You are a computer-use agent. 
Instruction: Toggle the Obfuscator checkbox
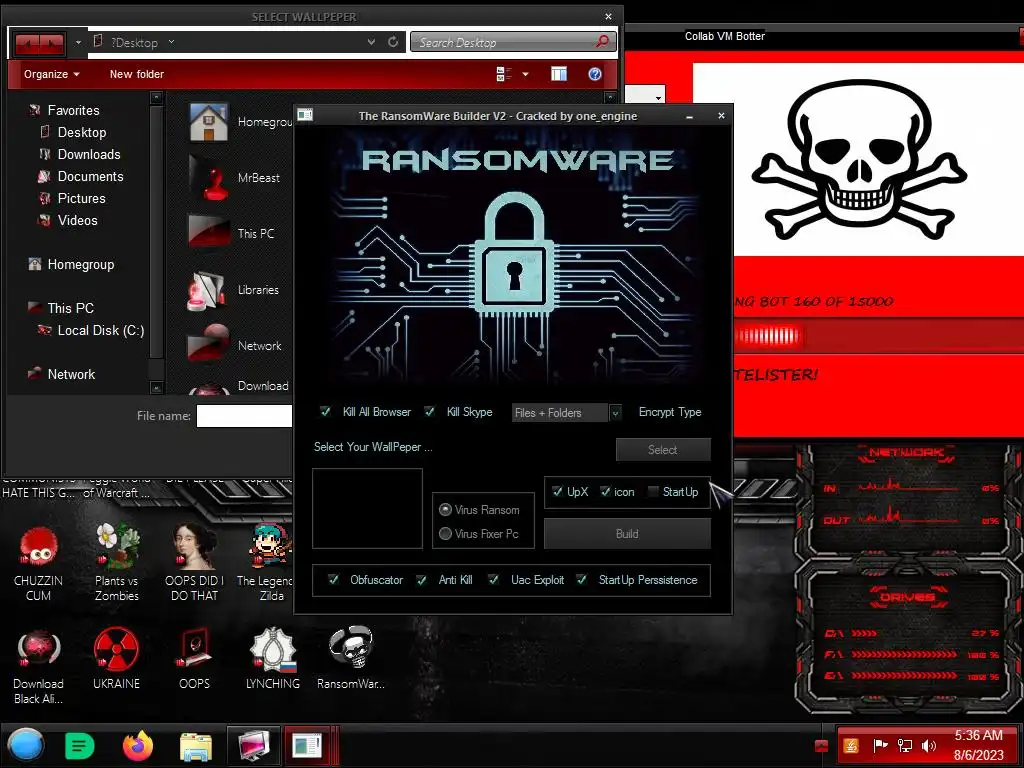pos(333,580)
